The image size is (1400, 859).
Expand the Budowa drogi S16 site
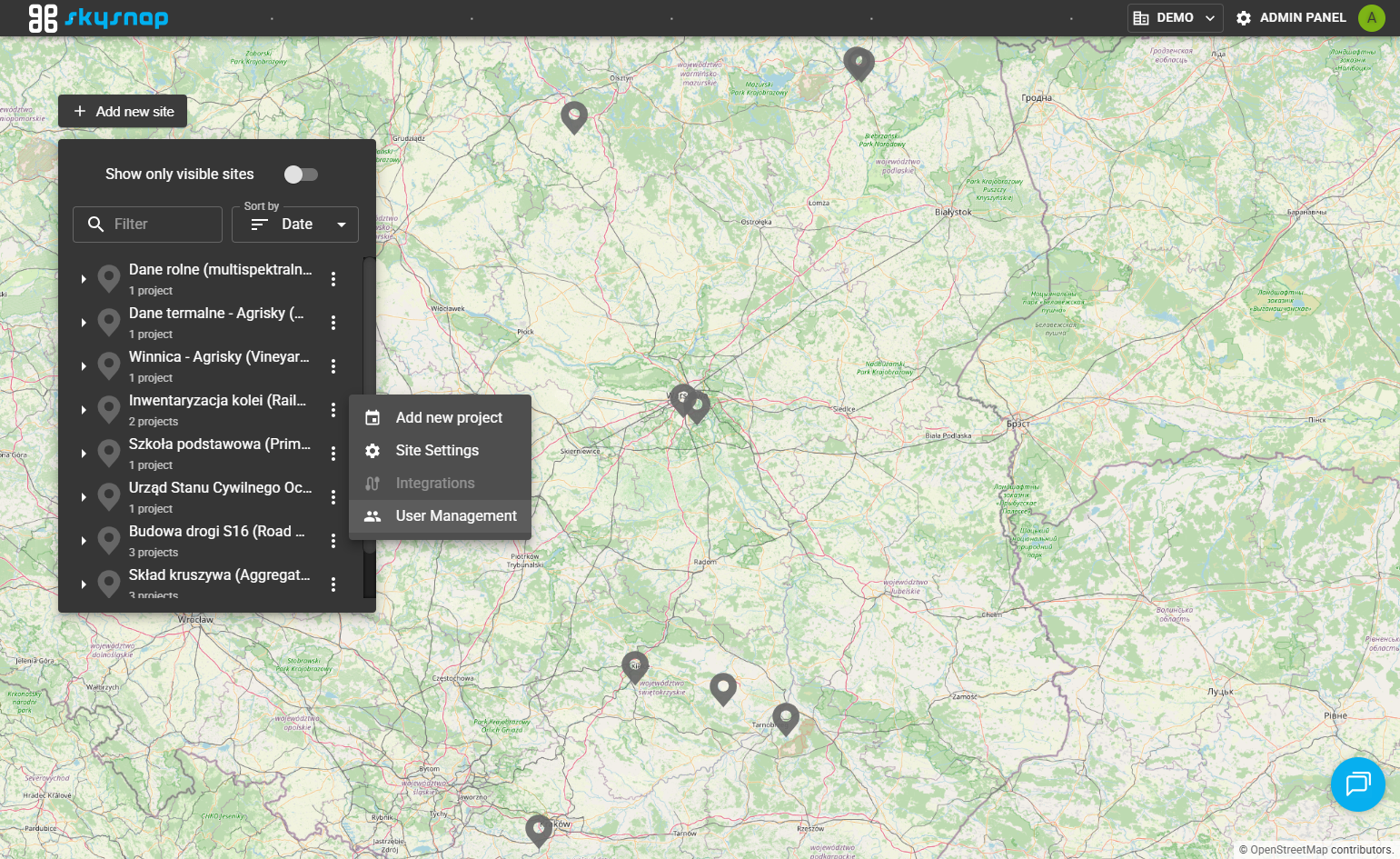point(84,541)
